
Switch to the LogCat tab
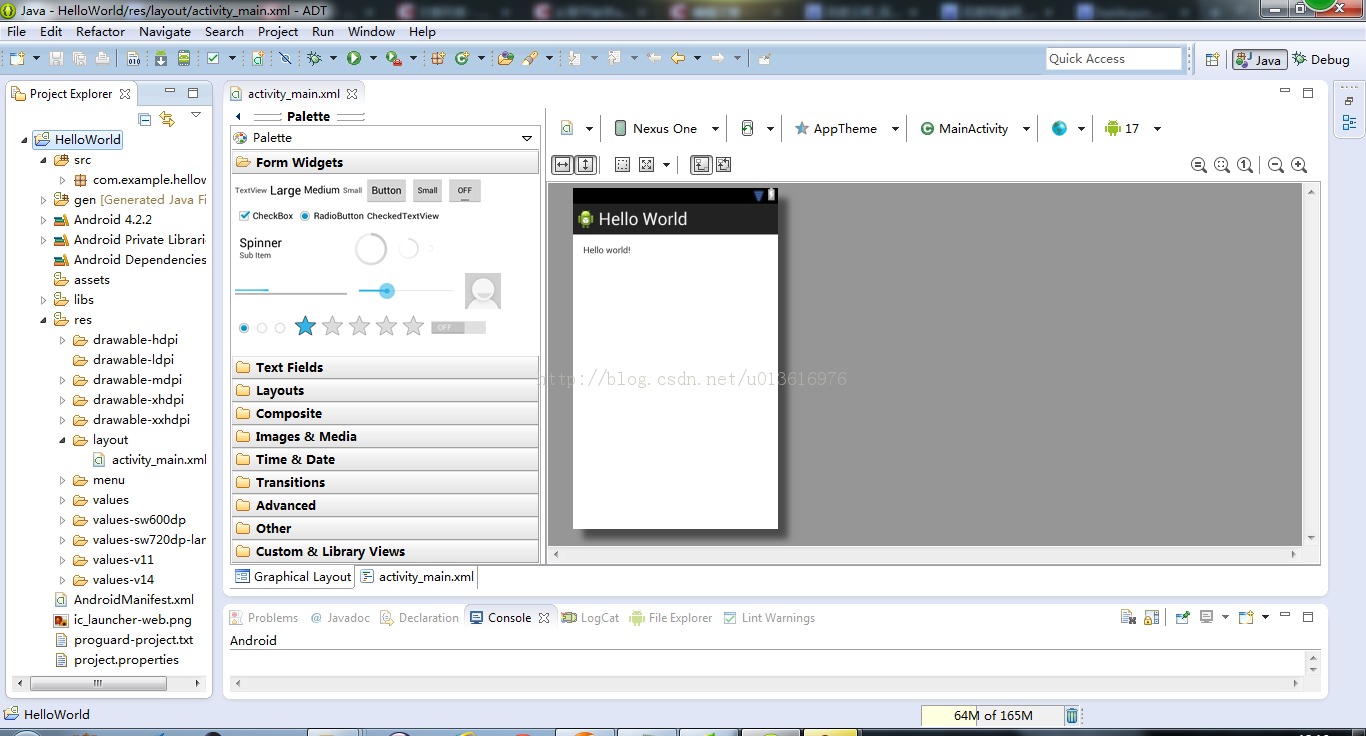coord(590,618)
